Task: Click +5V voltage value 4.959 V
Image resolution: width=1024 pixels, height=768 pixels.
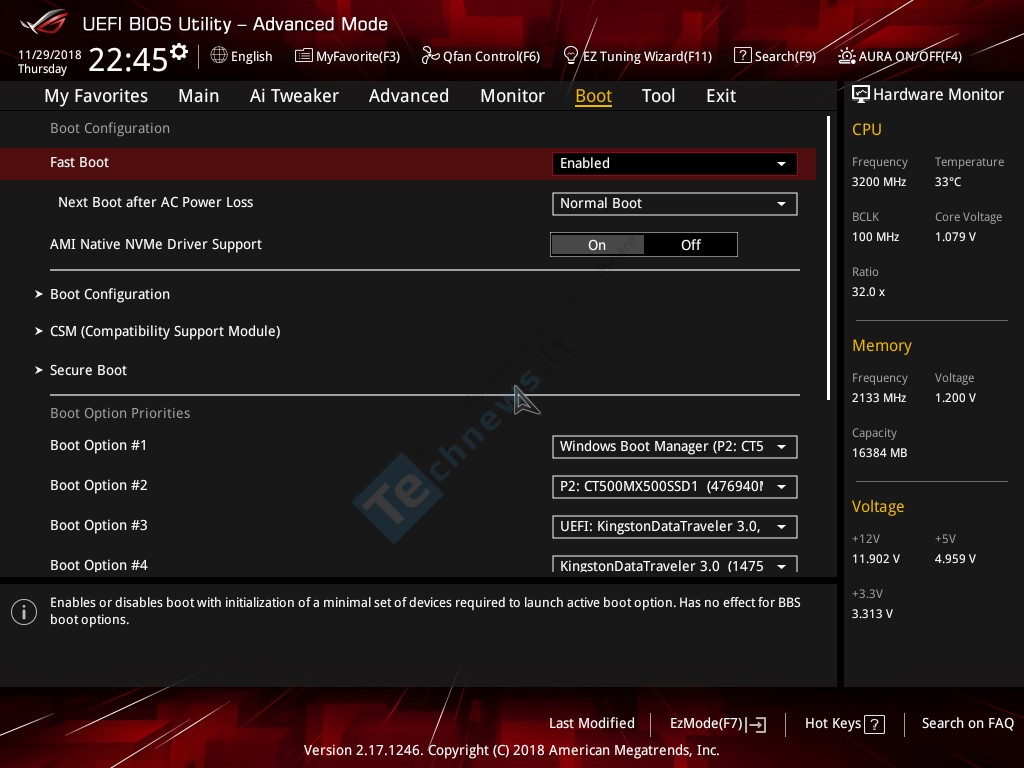Action: tap(955, 559)
